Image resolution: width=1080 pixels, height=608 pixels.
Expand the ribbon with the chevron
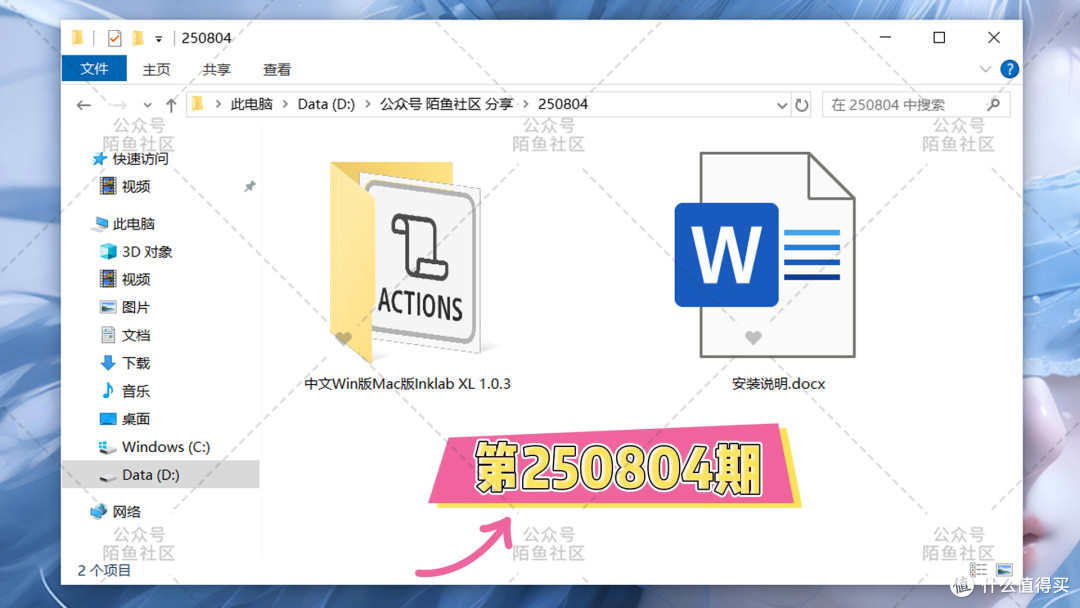click(986, 69)
